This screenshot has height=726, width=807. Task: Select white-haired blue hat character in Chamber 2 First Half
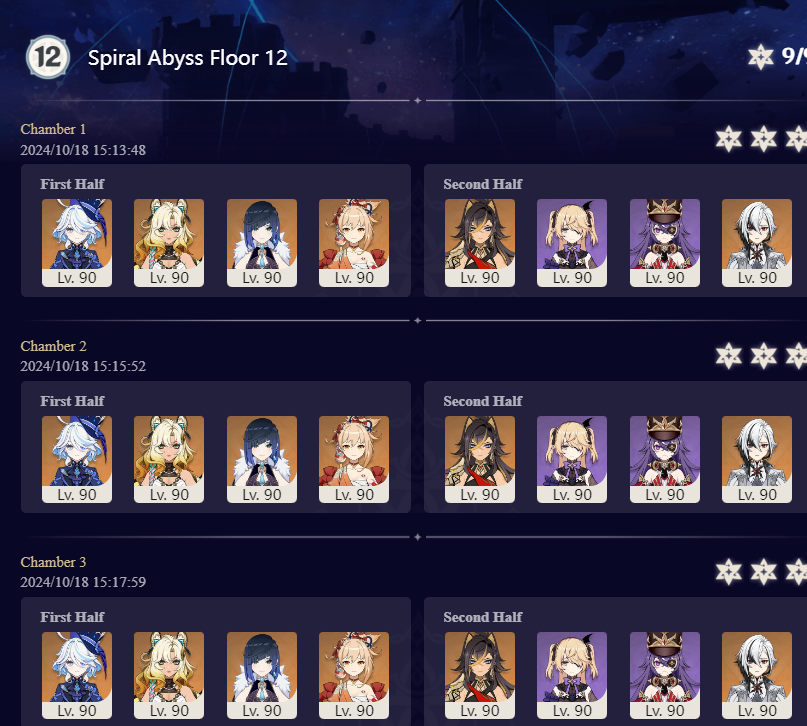pos(77,459)
